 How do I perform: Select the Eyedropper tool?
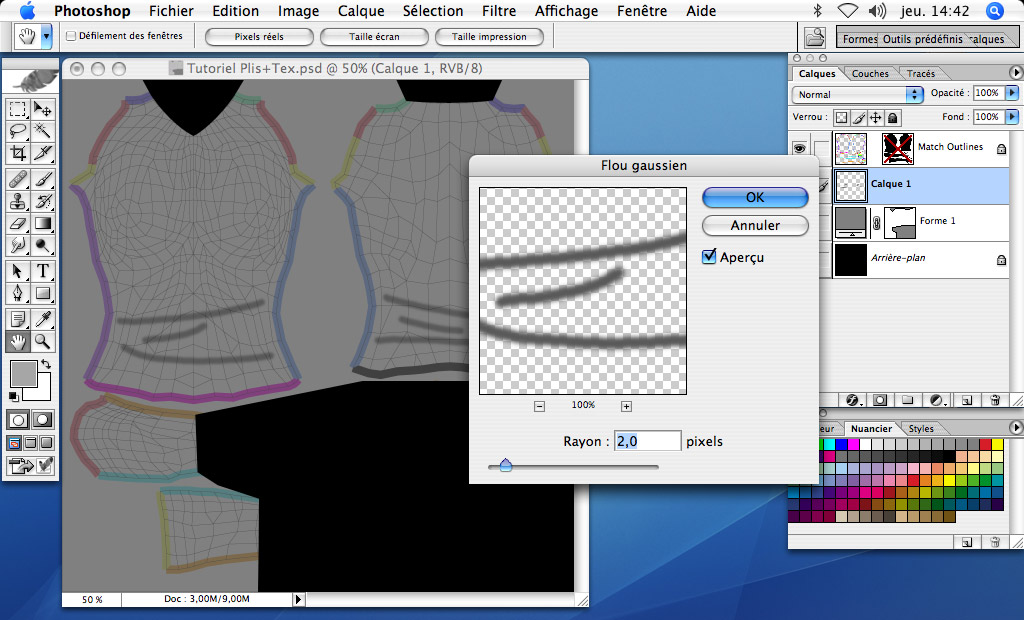tap(43, 319)
